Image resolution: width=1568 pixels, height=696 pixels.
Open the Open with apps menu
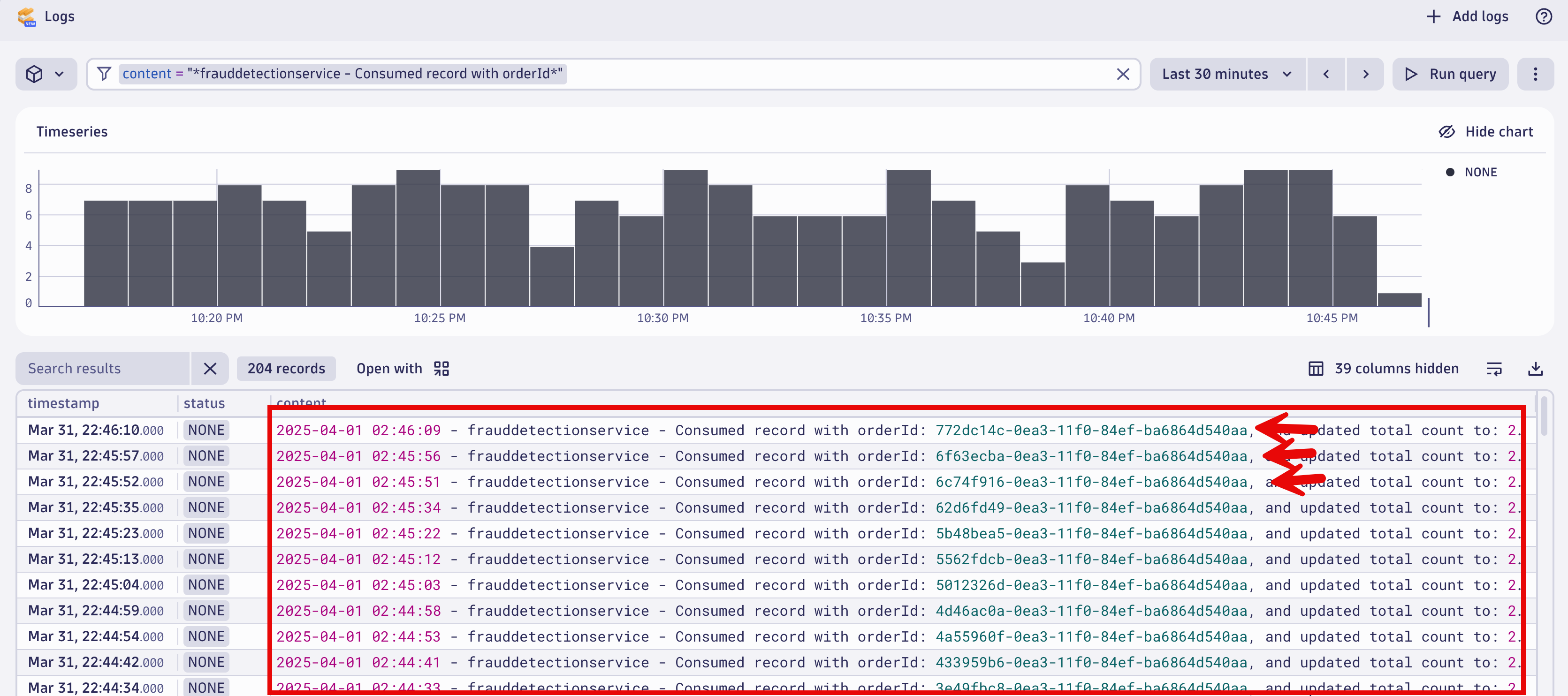(x=403, y=368)
